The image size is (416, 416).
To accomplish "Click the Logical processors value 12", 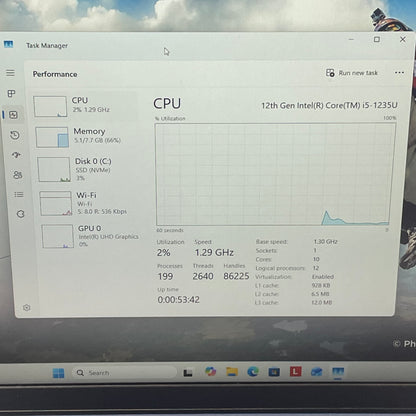I will pyautogui.click(x=316, y=268).
